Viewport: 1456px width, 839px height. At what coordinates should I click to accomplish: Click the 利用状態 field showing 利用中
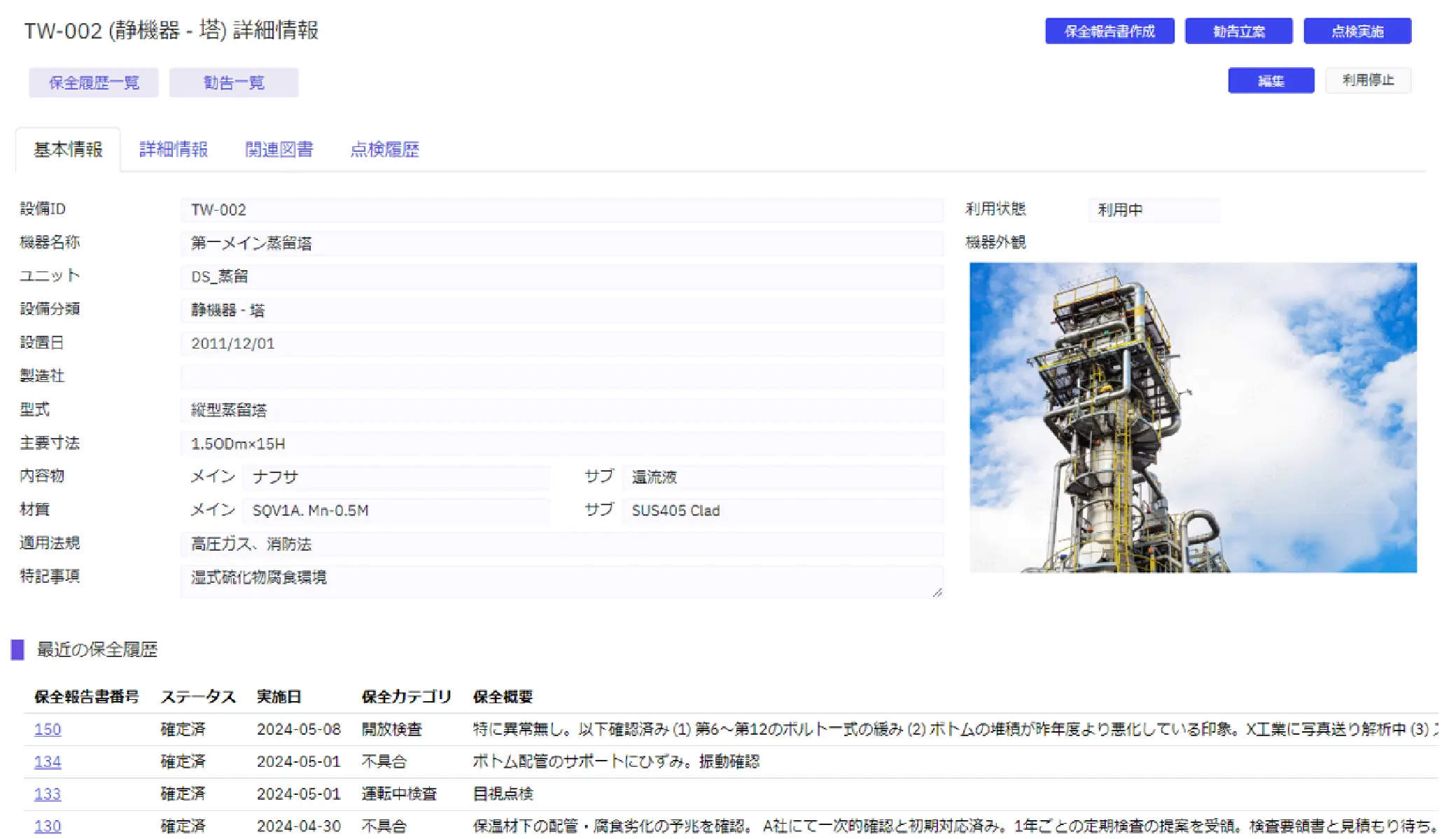(x=1153, y=209)
